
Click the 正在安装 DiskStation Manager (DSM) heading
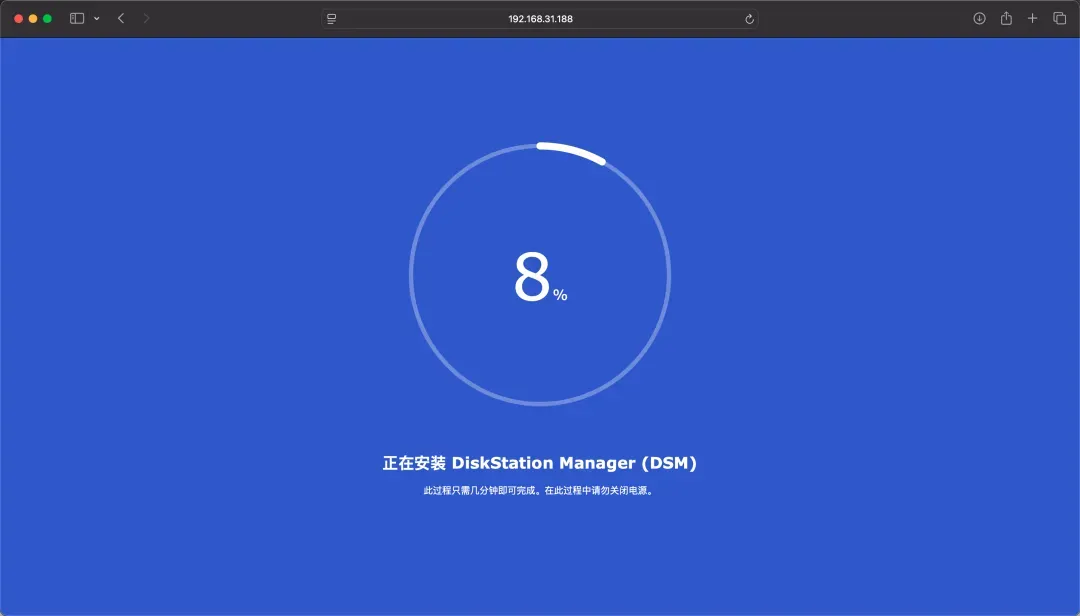(x=540, y=463)
